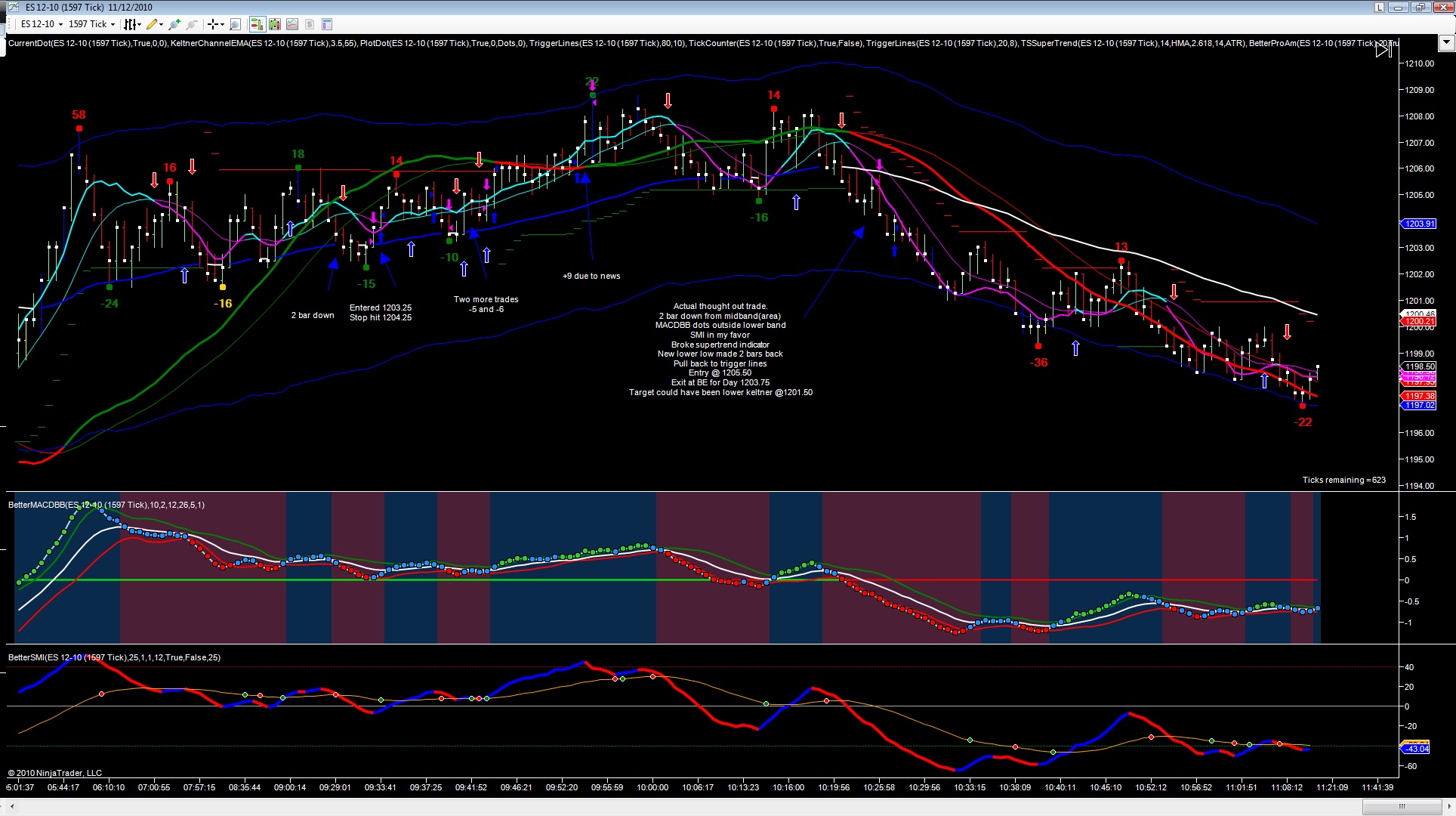Click the '2 bar down' annotation

[x=313, y=315]
